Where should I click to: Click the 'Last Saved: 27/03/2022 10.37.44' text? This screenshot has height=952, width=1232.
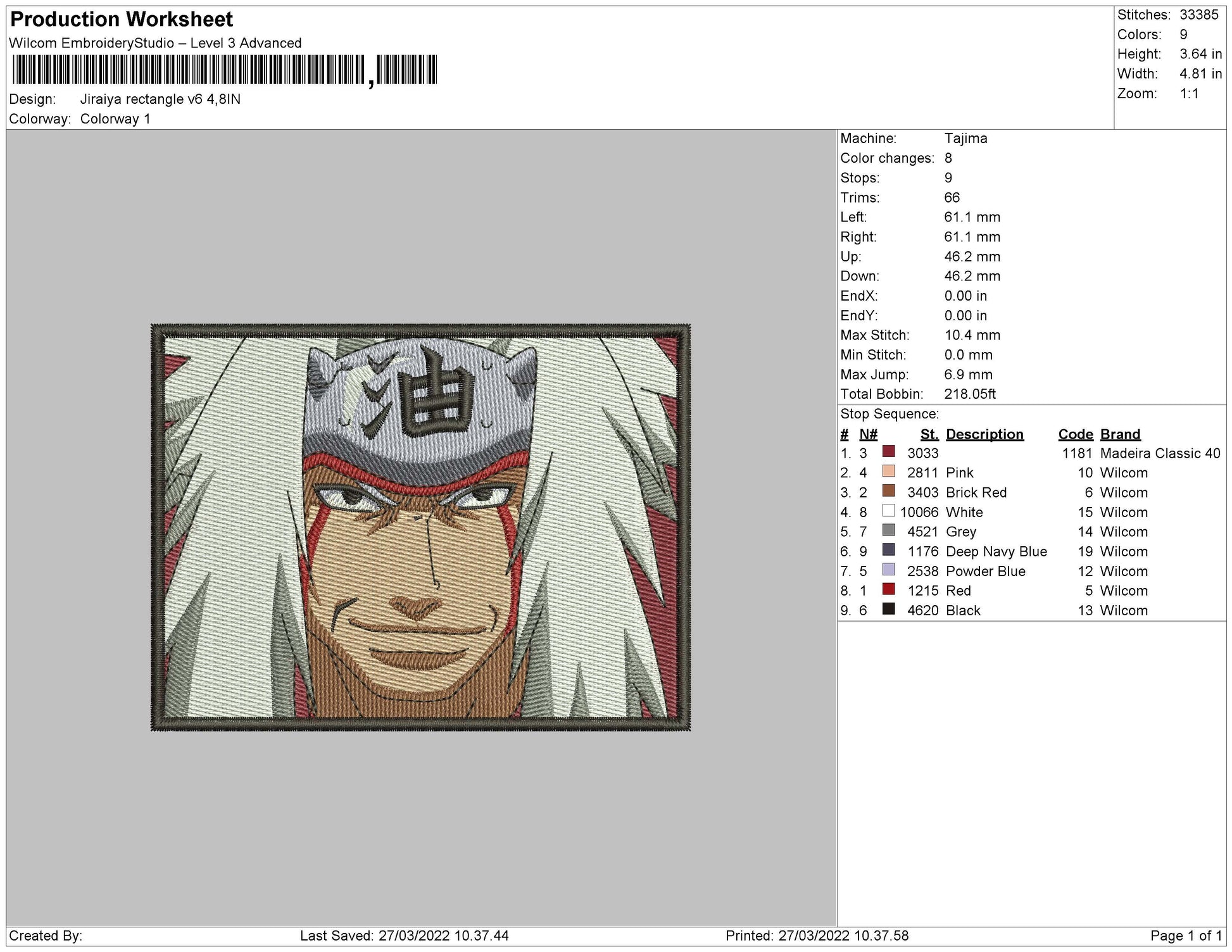click(404, 936)
